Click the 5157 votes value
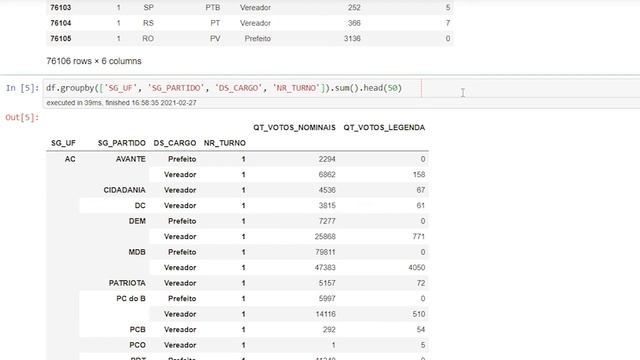 [327, 283]
